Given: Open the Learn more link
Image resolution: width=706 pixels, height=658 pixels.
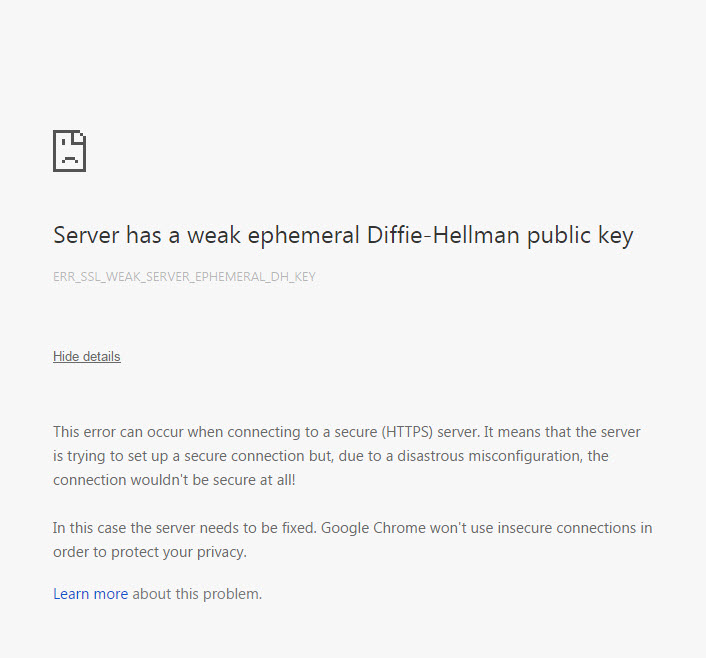Looking at the screenshot, I should [x=90, y=594].
